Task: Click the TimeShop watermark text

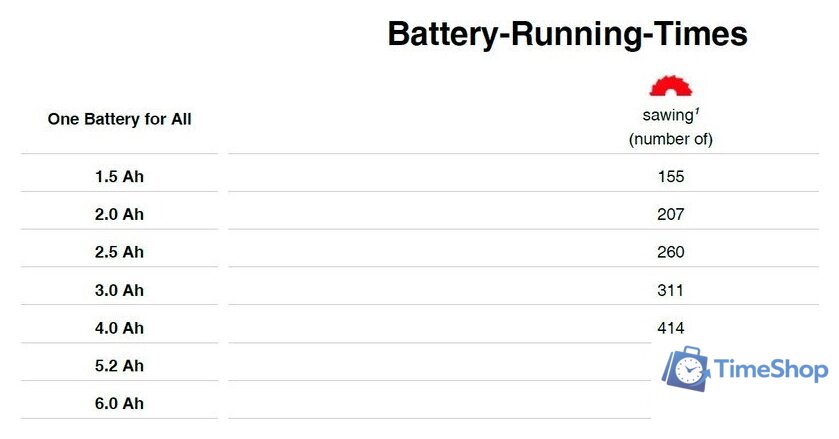Action: (771, 369)
